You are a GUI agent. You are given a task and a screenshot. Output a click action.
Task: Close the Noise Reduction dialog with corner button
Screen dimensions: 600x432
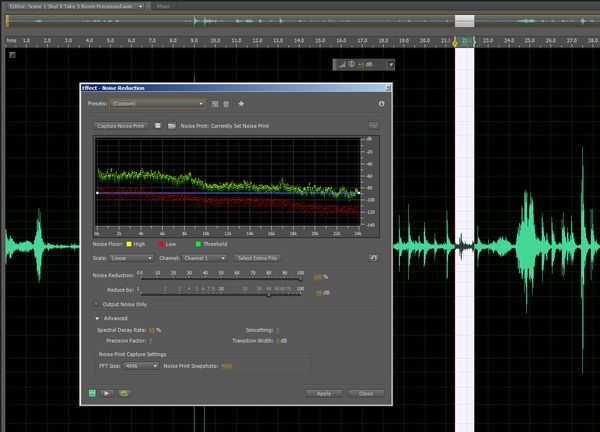pyautogui.click(x=388, y=88)
